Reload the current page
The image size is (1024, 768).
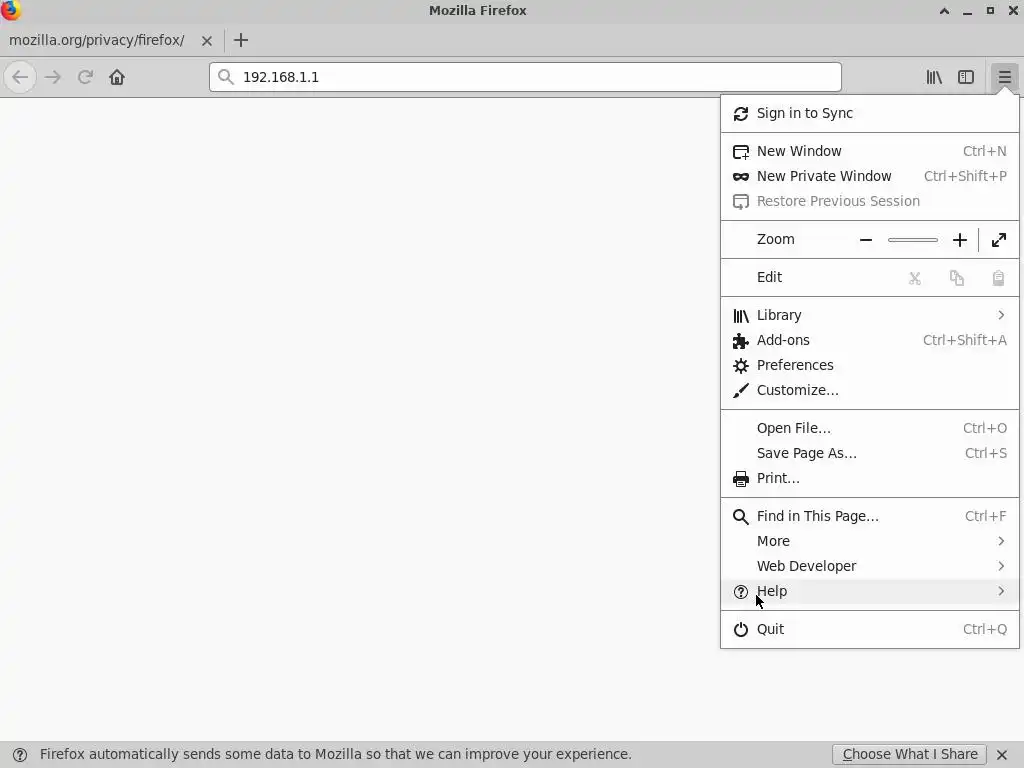(x=85, y=77)
